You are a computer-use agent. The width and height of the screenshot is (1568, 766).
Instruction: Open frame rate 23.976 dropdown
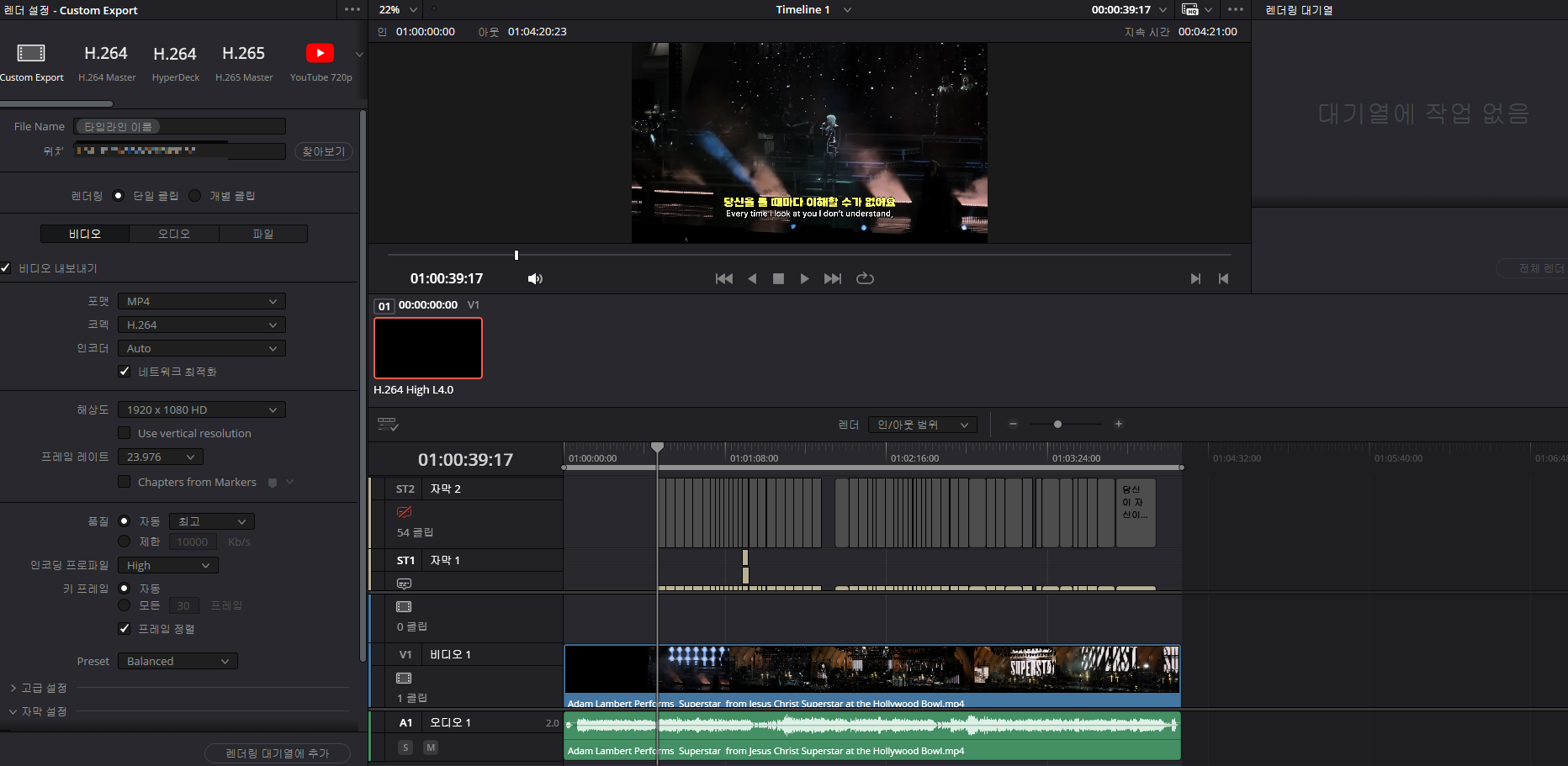point(161,457)
